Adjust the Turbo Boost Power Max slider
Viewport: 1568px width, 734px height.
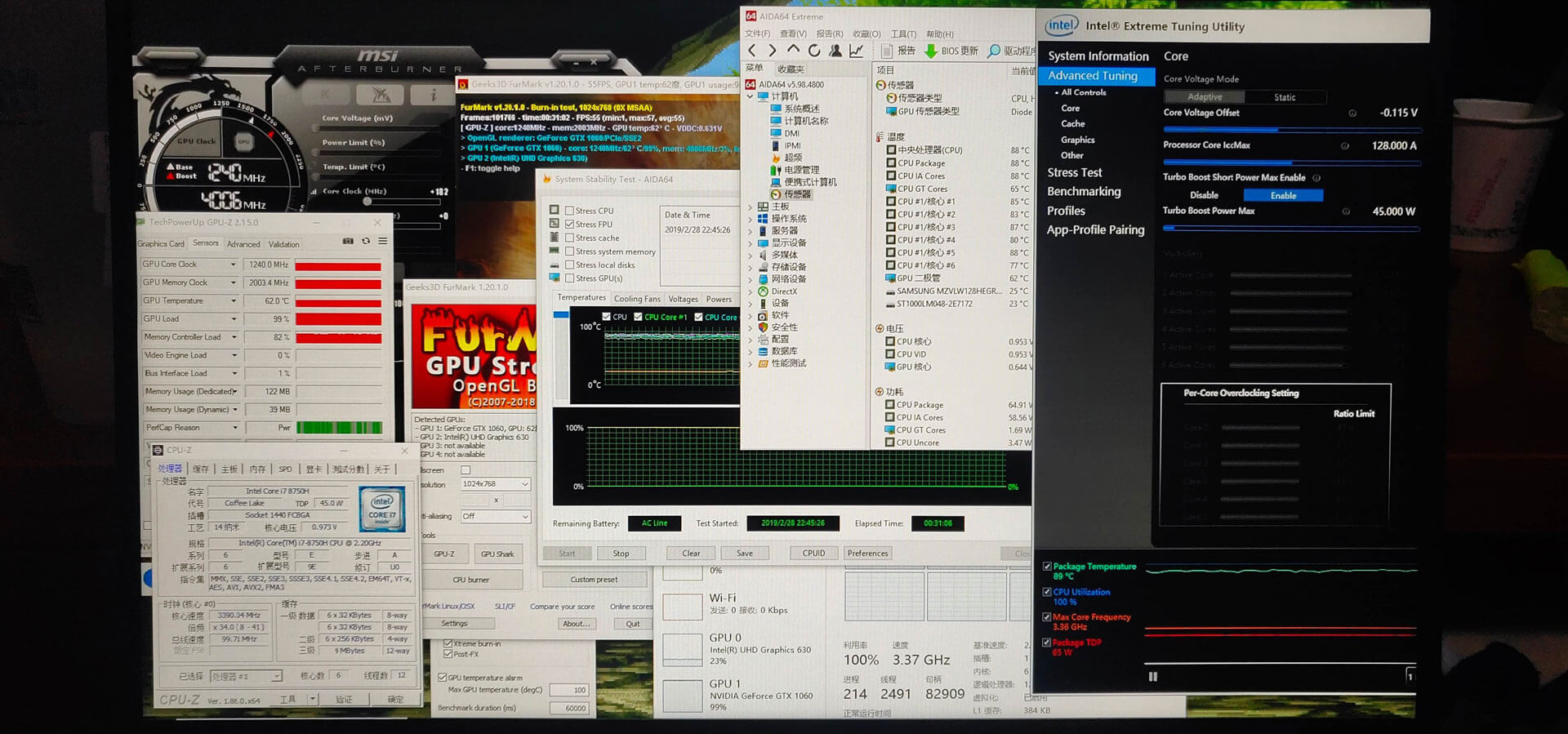coord(1292,229)
